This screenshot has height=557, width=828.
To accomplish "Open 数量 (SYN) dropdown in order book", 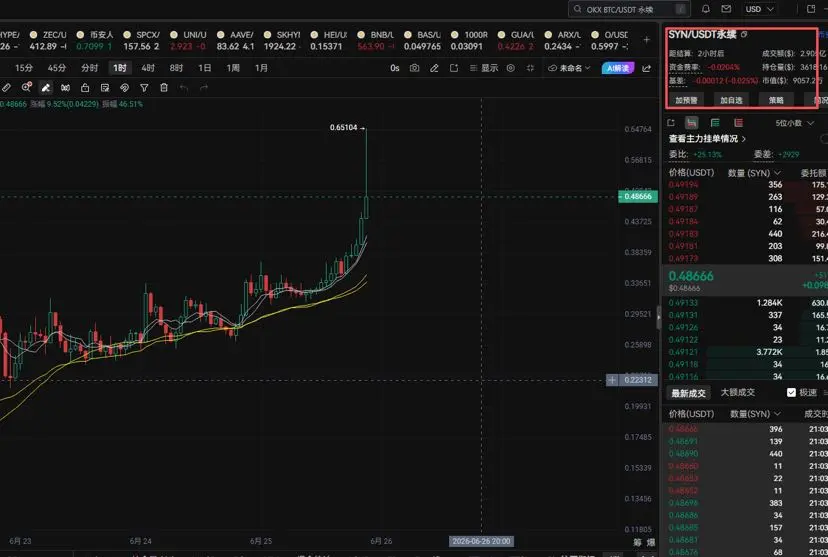I will (754, 173).
